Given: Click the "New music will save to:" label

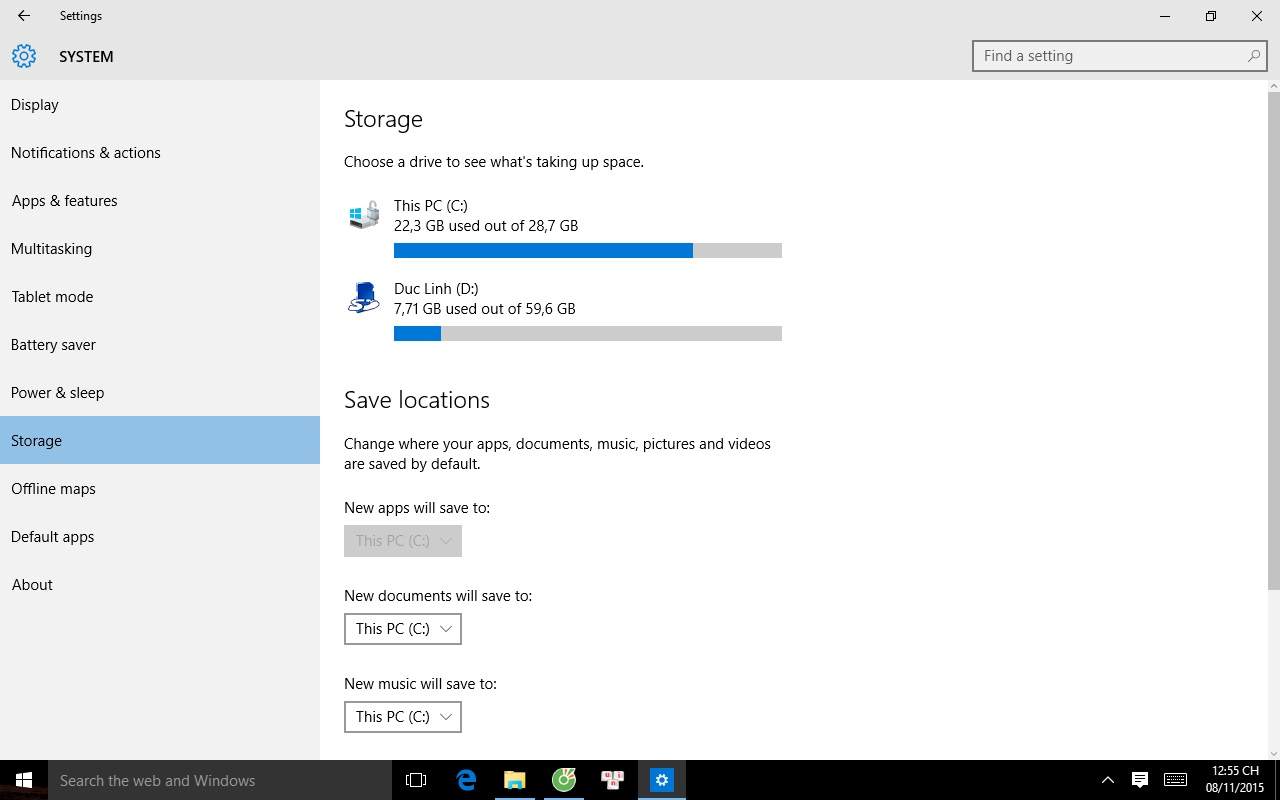Looking at the screenshot, I should (420, 684).
